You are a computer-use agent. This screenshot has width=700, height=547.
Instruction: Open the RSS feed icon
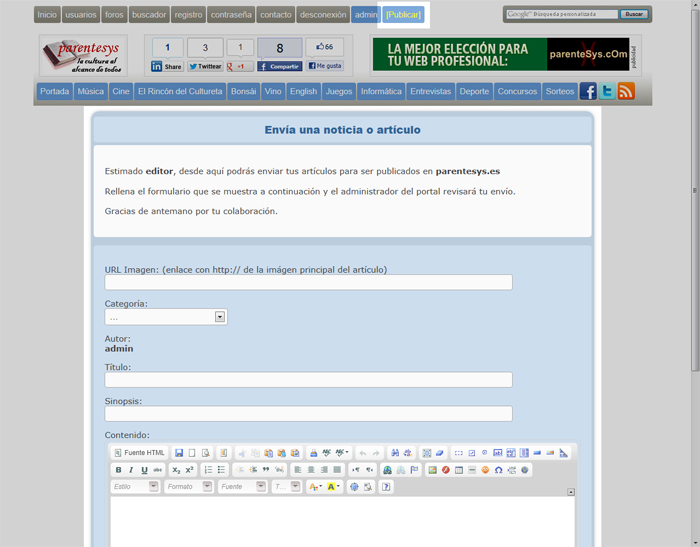626,91
